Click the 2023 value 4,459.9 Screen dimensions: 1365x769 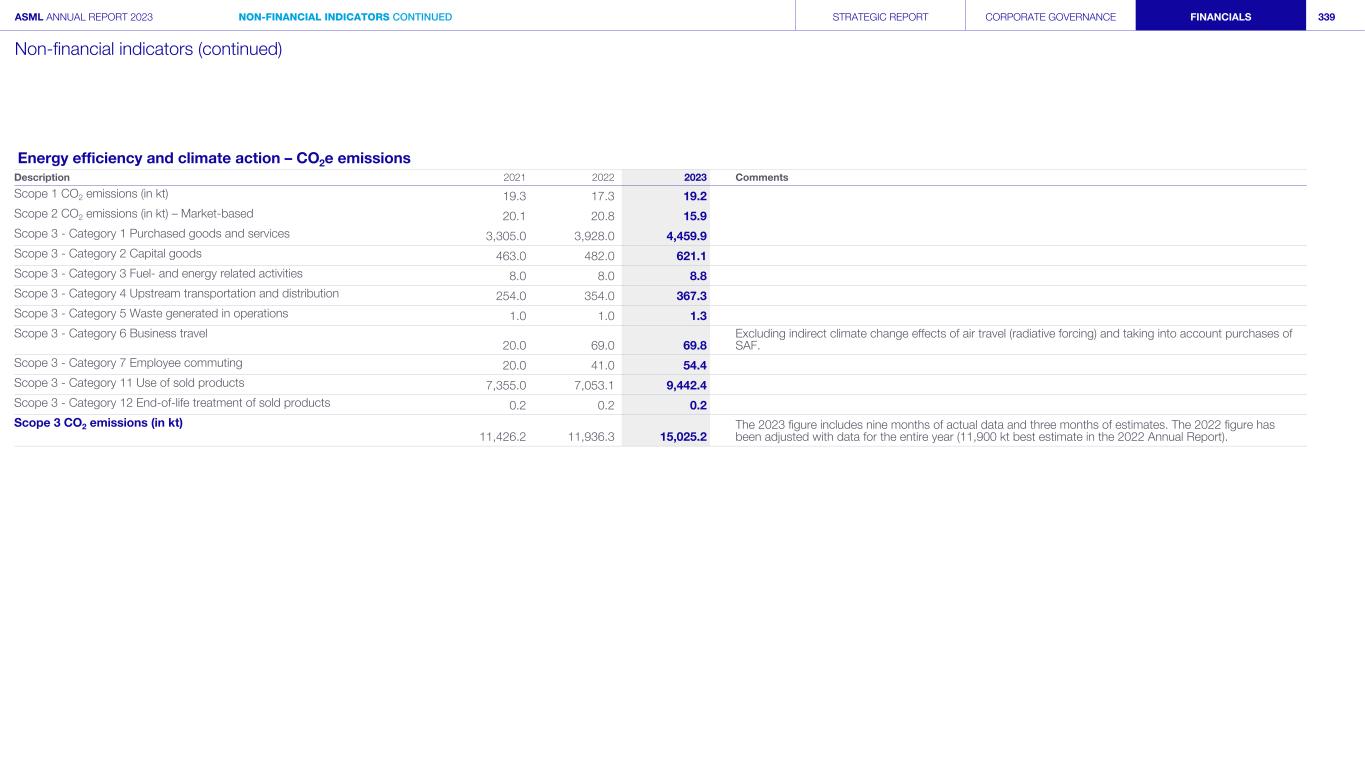pos(686,236)
